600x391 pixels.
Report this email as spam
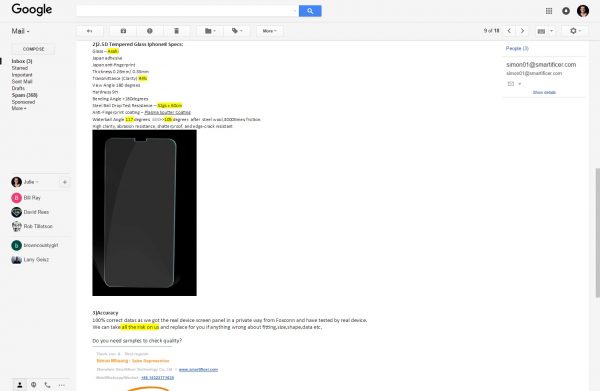pyautogui.click(x=150, y=31)
